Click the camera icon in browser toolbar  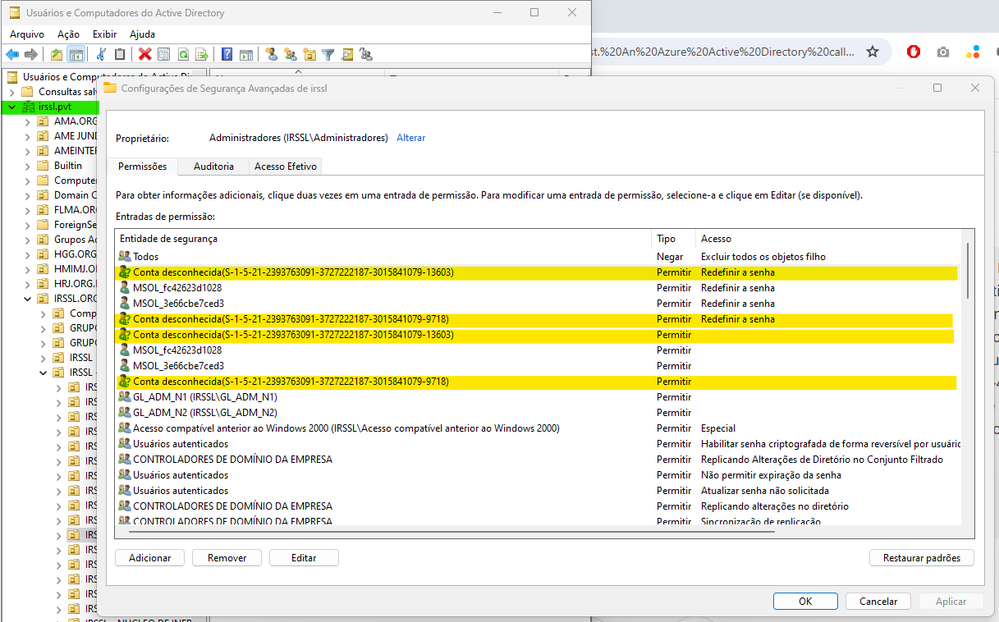(943, 52)
